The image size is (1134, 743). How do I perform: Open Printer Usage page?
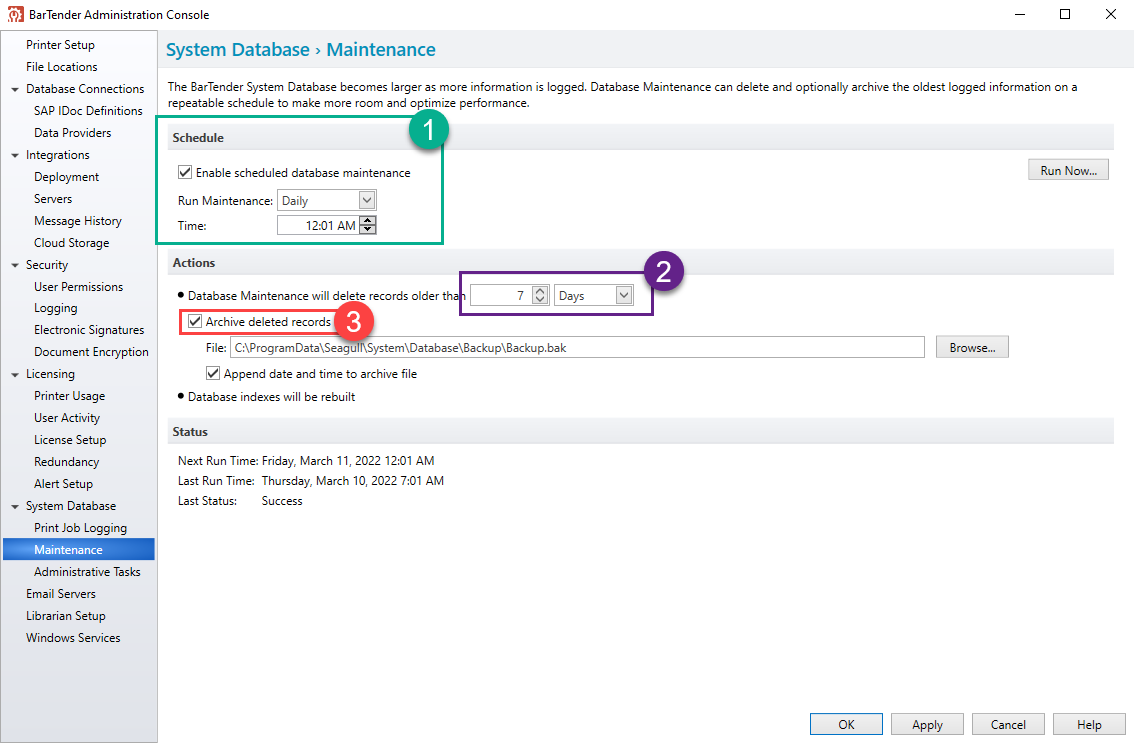click(x=69, y=396)
